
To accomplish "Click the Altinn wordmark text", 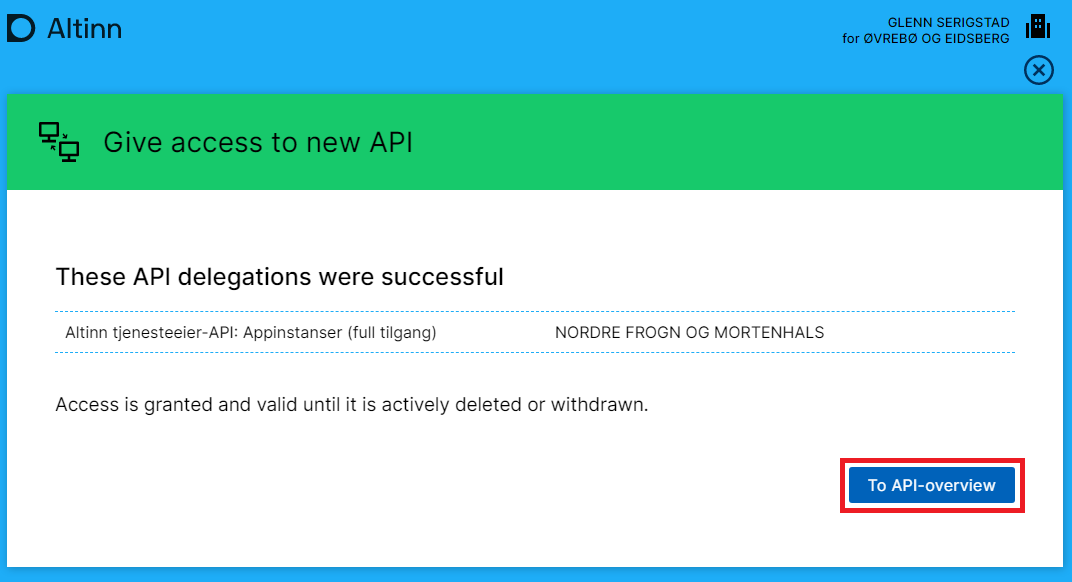I will point(84,29).
